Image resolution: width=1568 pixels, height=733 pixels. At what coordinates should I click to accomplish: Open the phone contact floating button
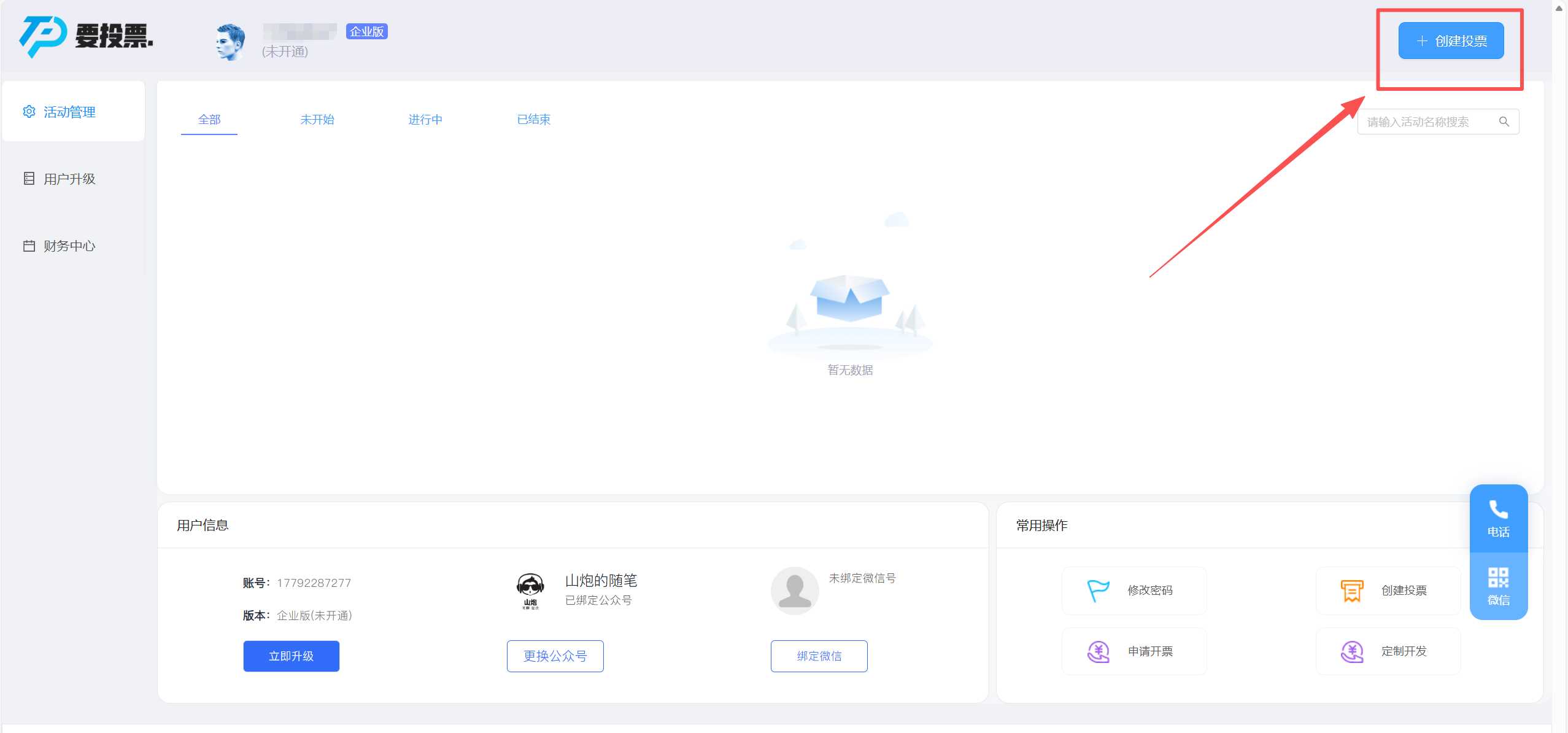(x=1498, y=519)
